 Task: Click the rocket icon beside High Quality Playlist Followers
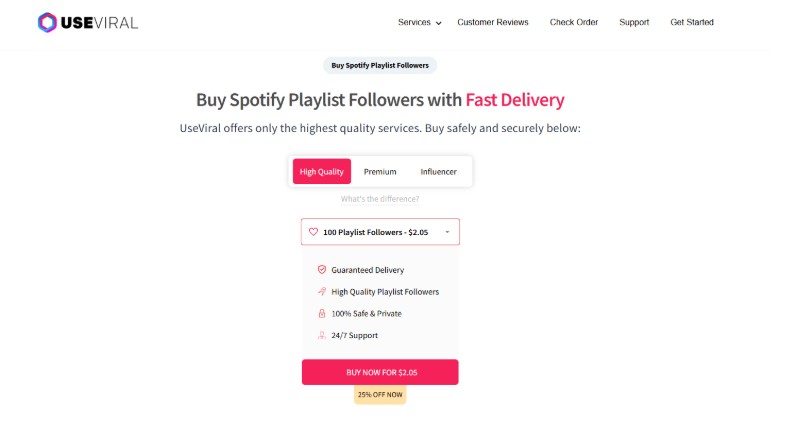(x=322, y=292)
